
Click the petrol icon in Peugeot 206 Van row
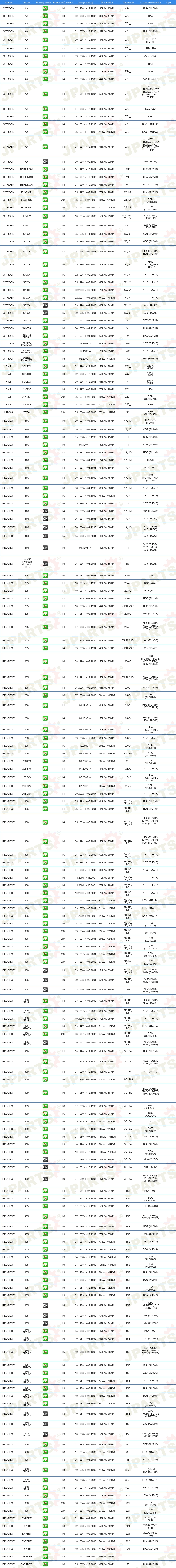coord(45,794)
